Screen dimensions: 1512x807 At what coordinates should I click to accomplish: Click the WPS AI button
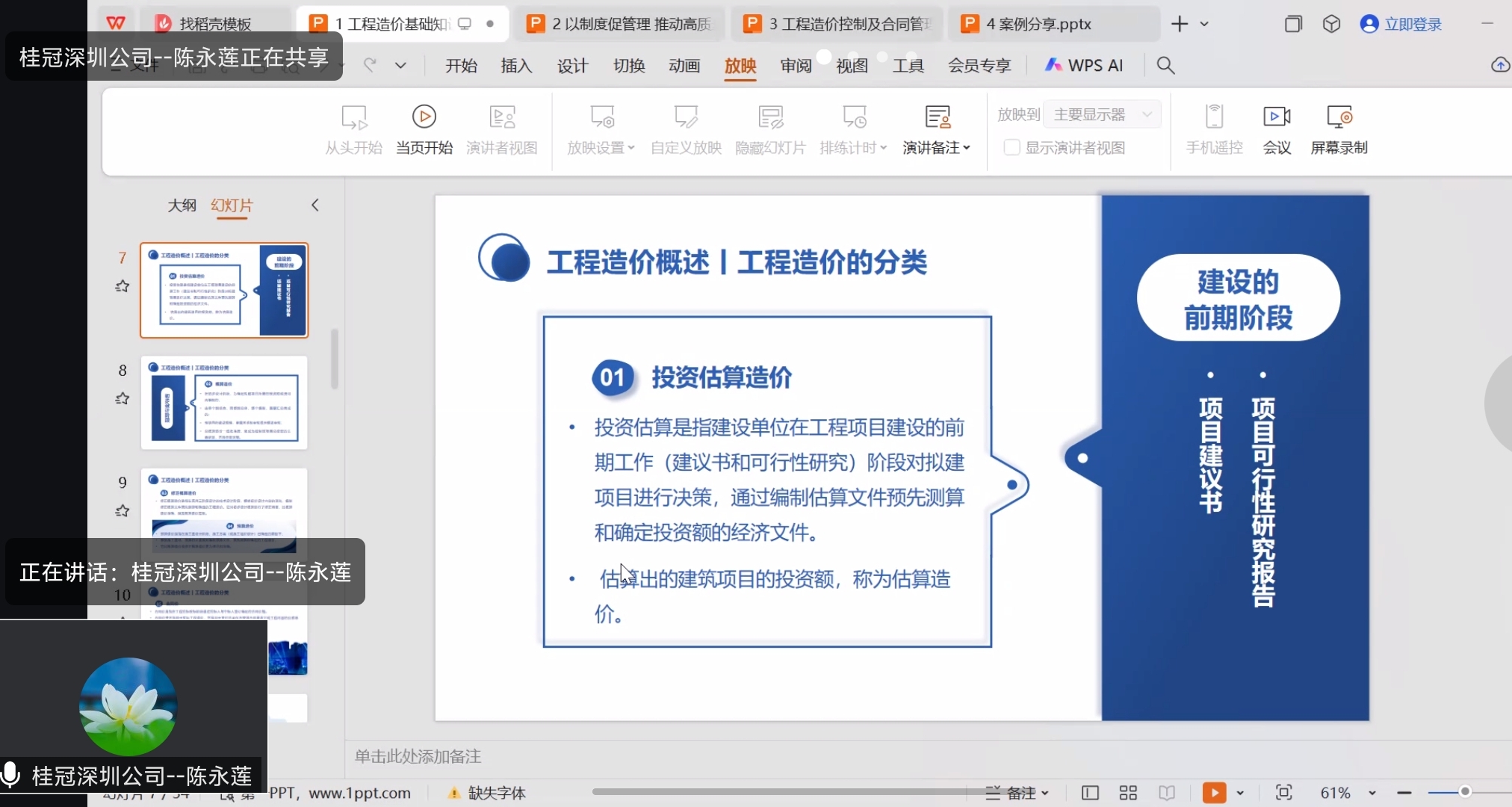(x=1085, y=66)
